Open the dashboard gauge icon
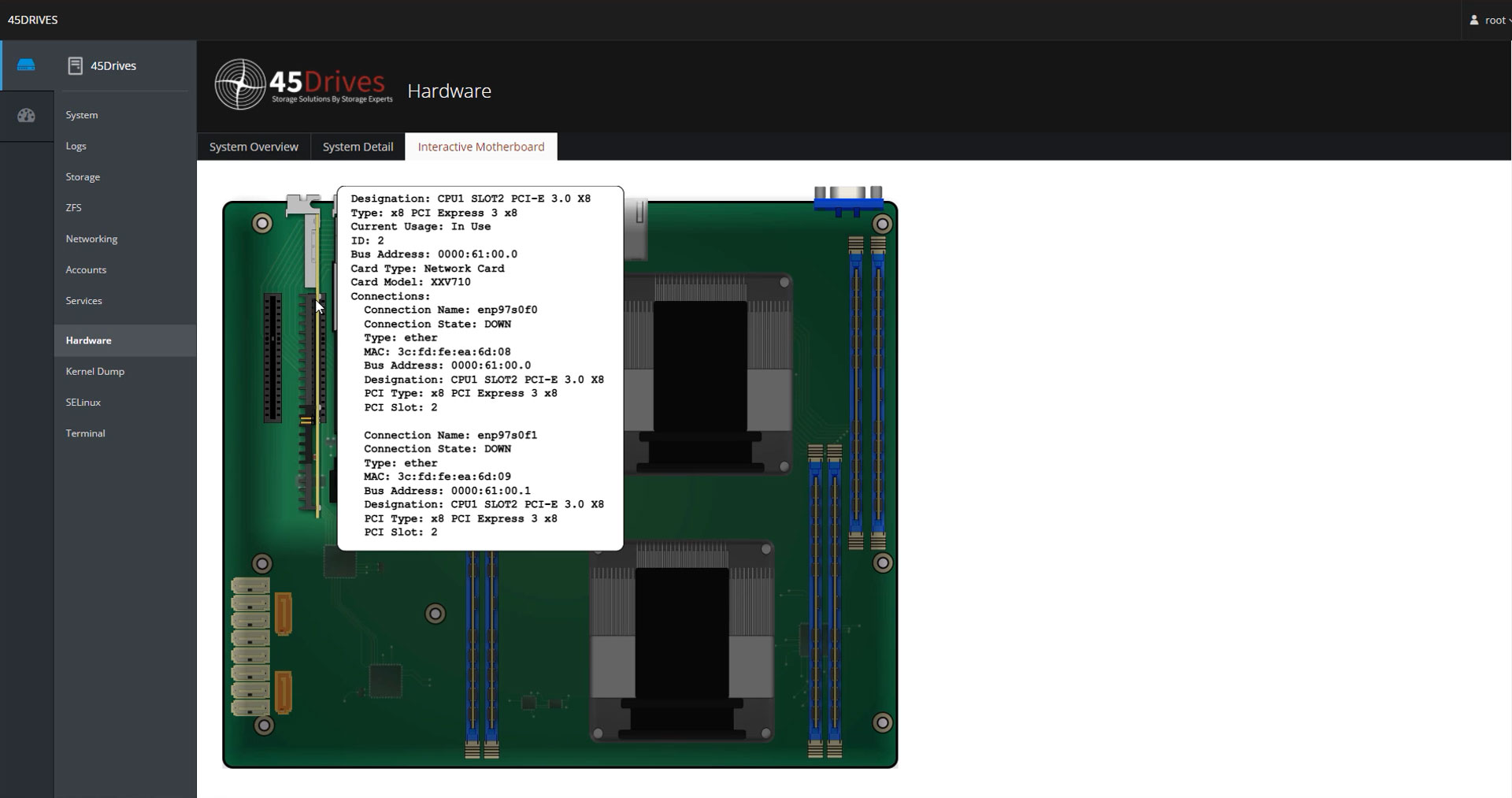The width and height of the screenshot is (1512, 798). pos(26,116)
